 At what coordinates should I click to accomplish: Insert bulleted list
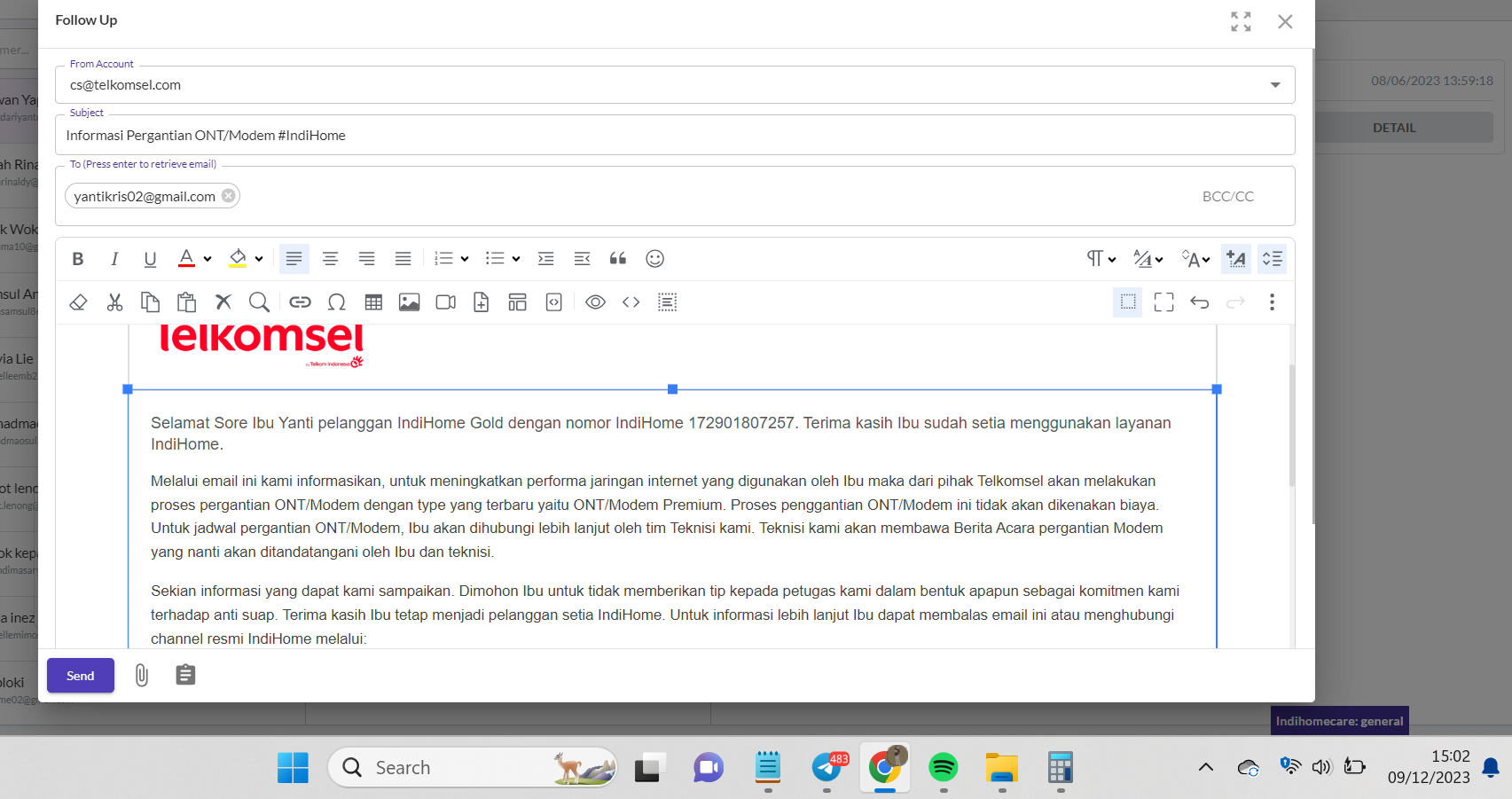(x=495, y=259)
